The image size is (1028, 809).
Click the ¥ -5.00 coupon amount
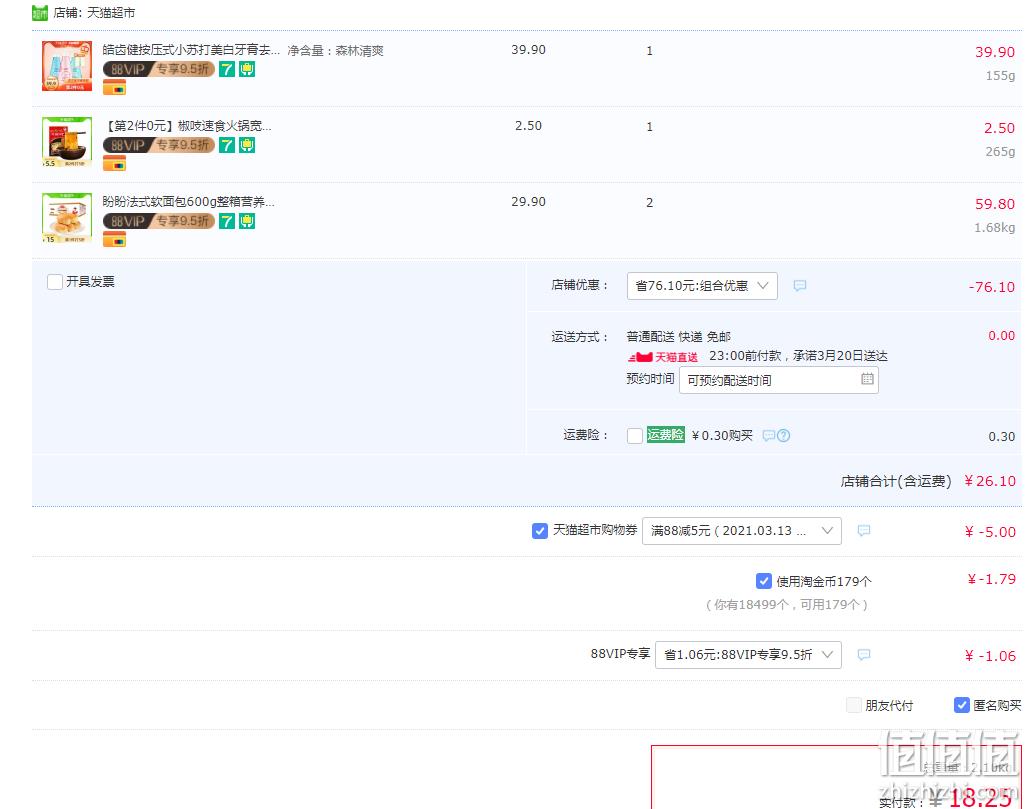990,532
